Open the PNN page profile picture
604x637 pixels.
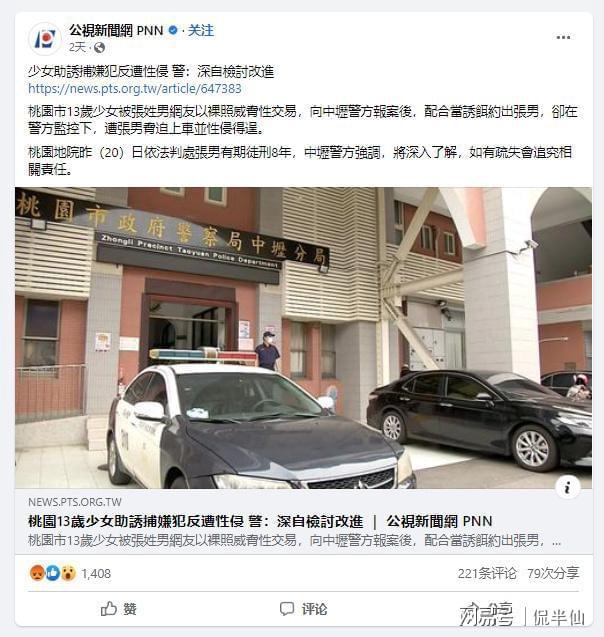point(45,39)
